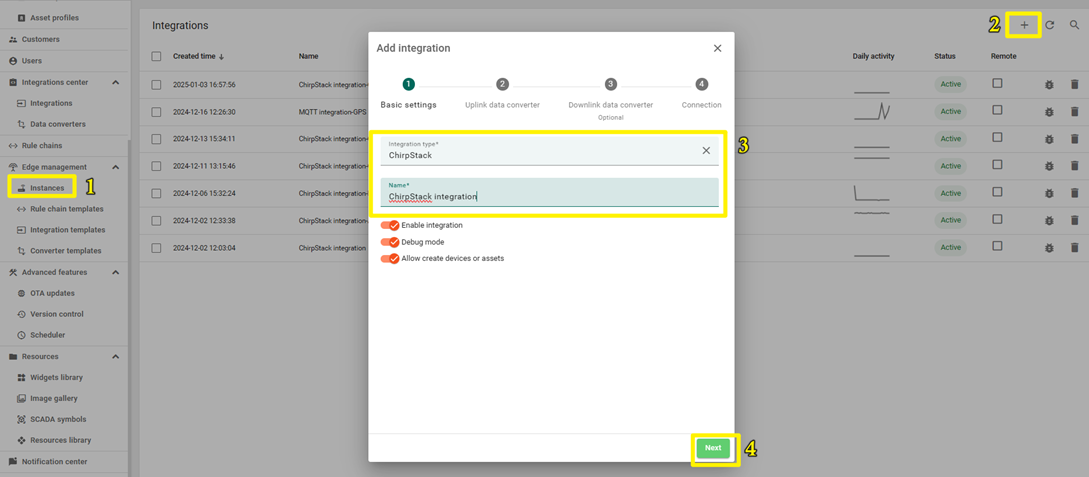Image resolution: width=1089 pixels, height=477 pixels.
Task: Refresh the integrations list
Action: [x=1050, y=25]
